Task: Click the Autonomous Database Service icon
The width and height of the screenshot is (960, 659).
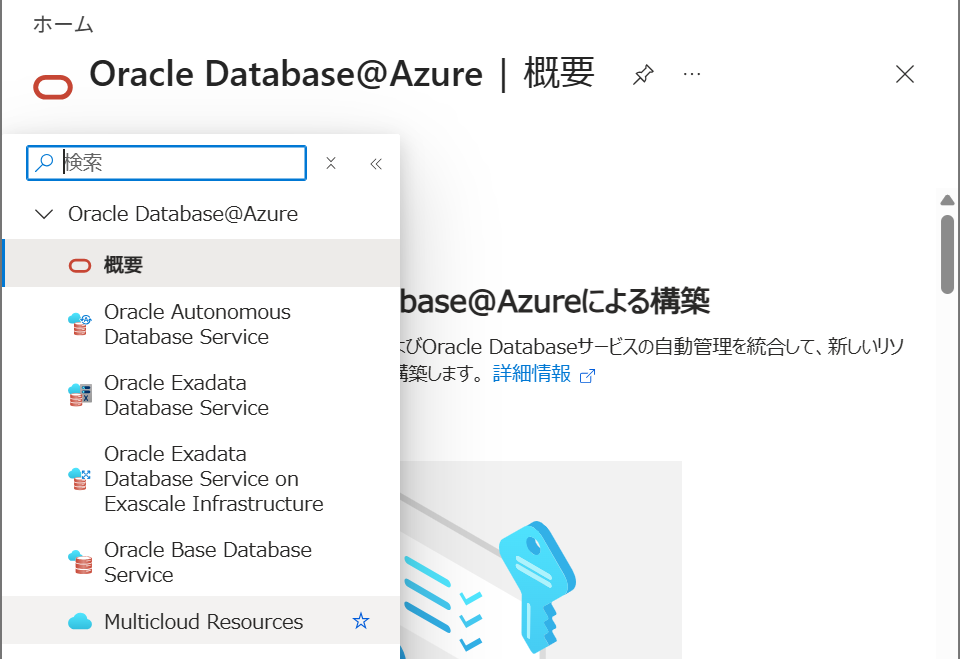Action: coord(80,324)
